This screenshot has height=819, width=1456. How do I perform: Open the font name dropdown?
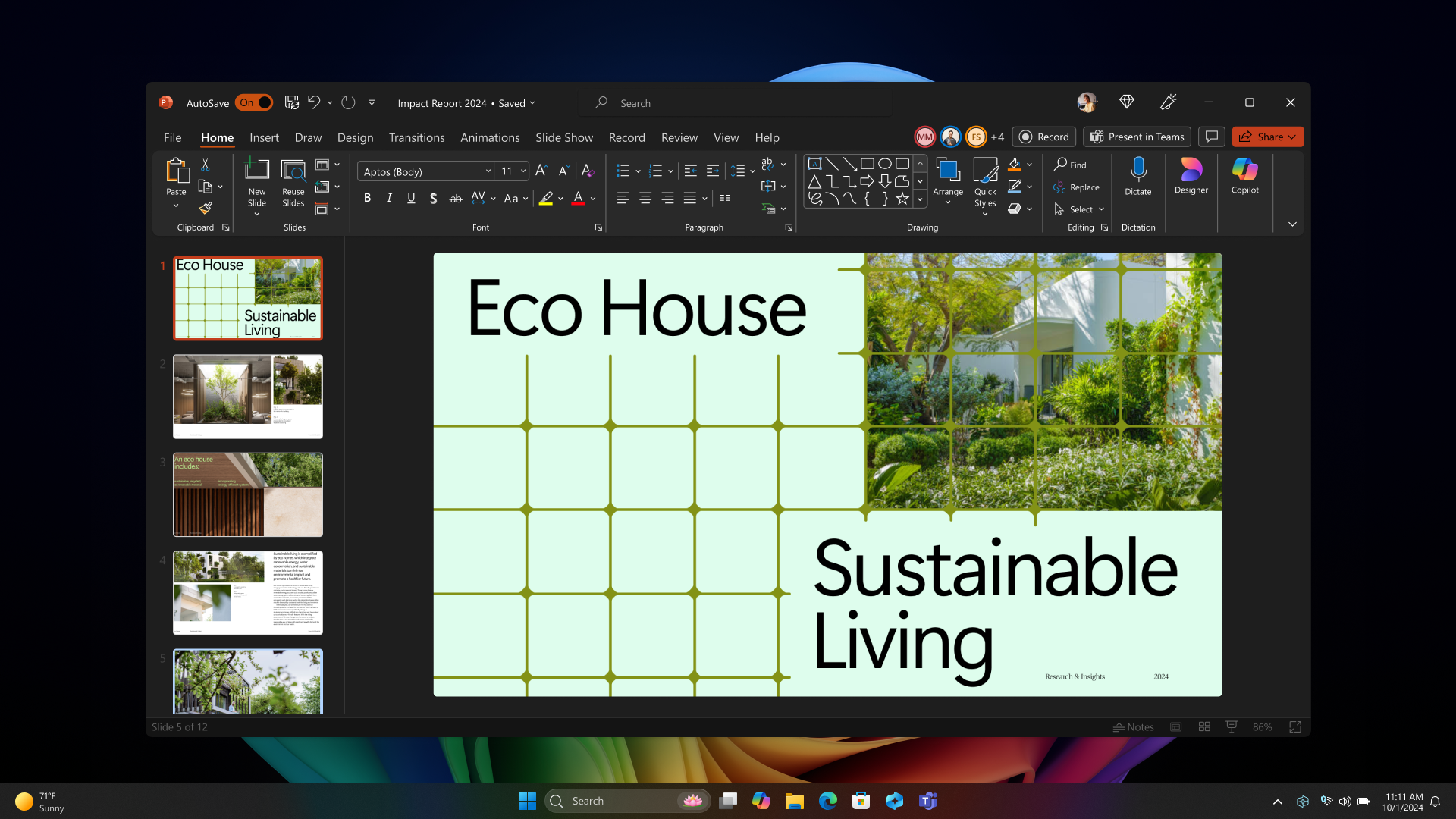pos(488,172)
